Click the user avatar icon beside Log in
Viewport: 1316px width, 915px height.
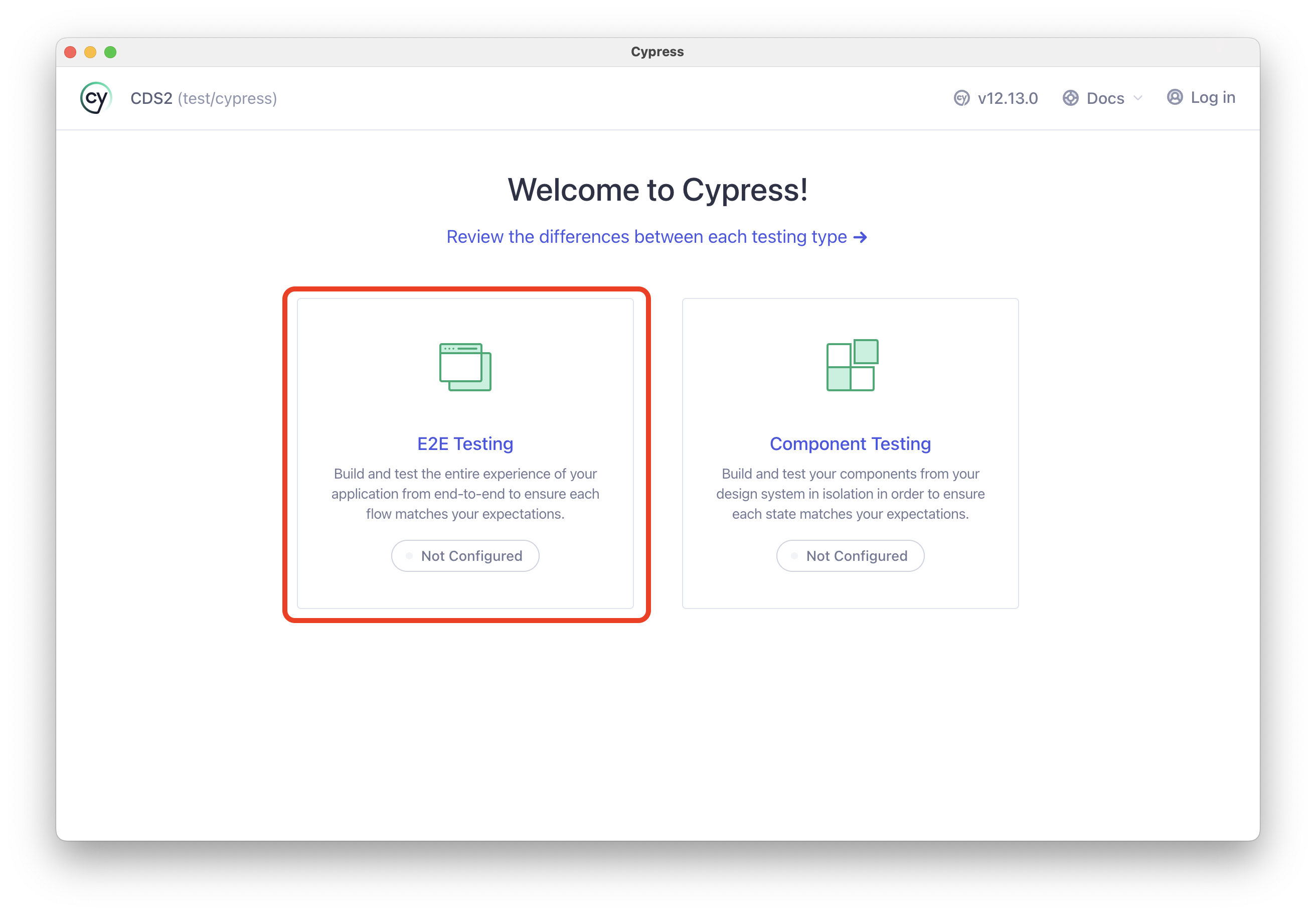(1175, 97)
